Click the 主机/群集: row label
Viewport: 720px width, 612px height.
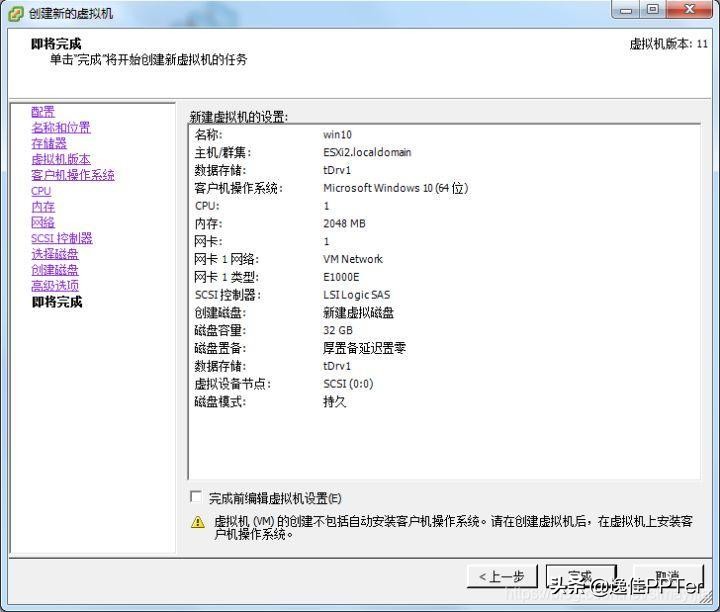223,152
